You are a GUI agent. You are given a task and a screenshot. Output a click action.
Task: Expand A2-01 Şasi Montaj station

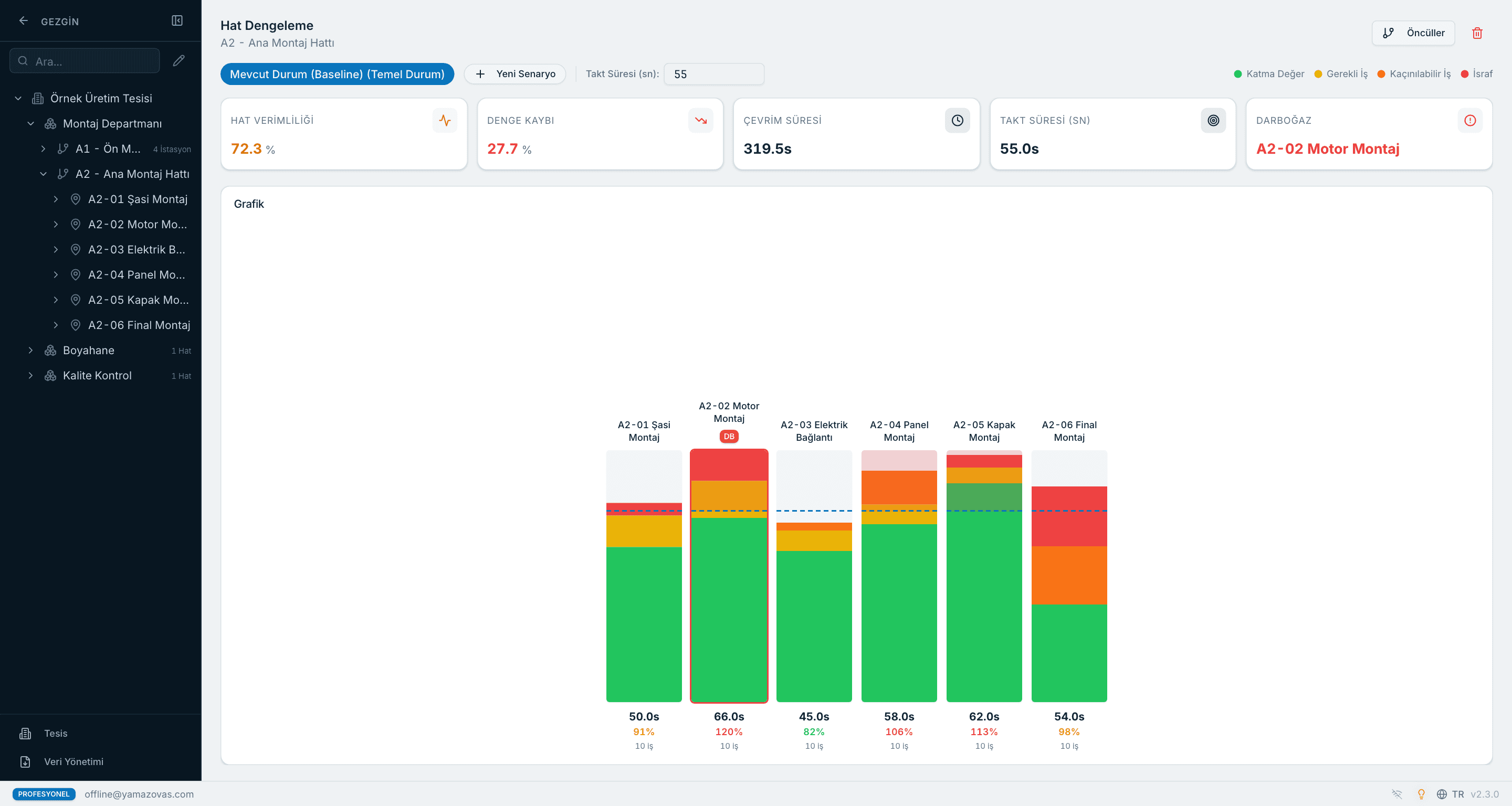56,199
